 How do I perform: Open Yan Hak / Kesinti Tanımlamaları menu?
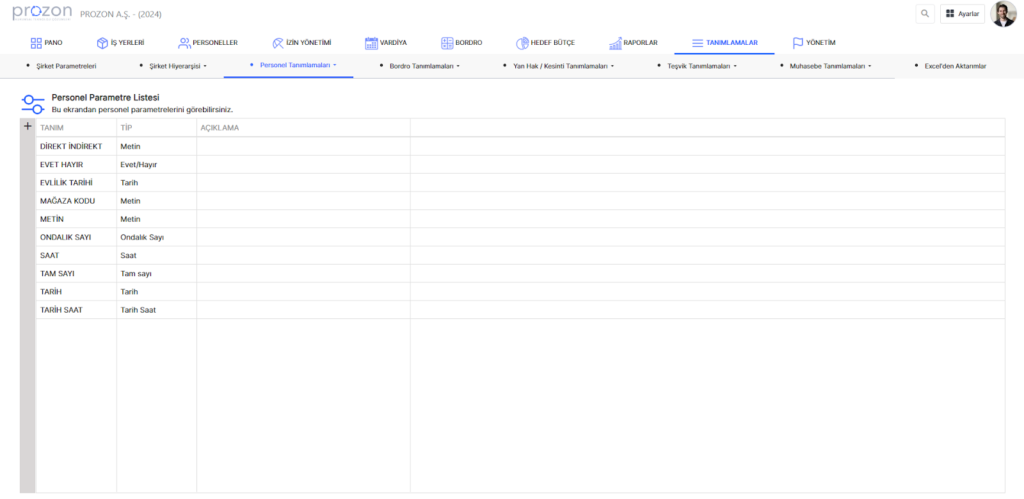click(562, 66)
